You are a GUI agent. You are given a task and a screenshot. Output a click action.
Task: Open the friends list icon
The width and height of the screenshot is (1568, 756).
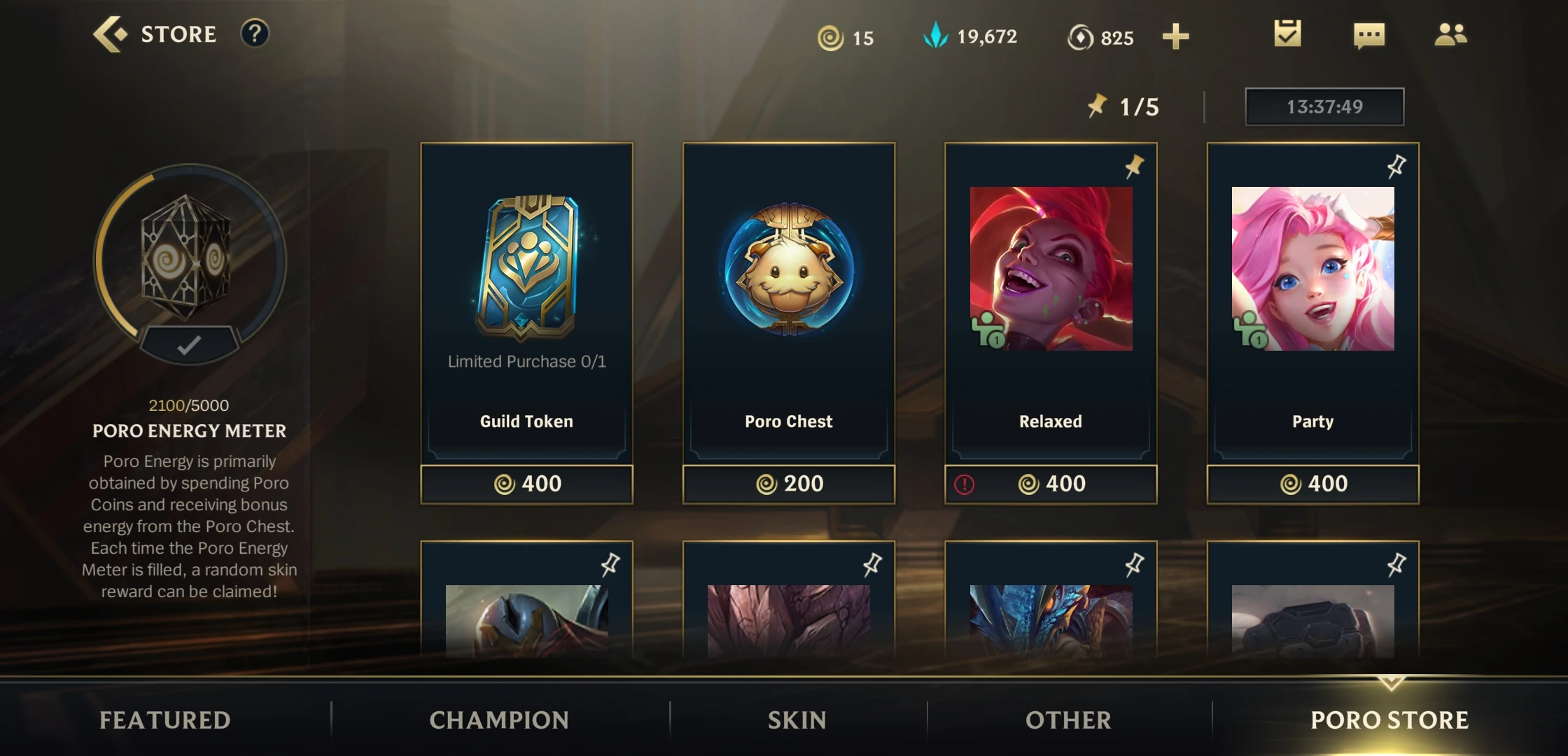[x=1450, y=34]
